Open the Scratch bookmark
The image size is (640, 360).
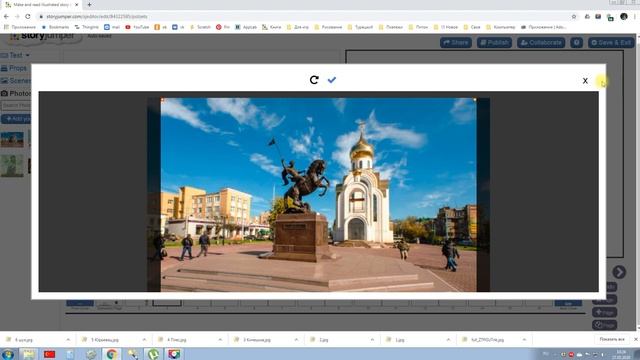click(200, 27)
